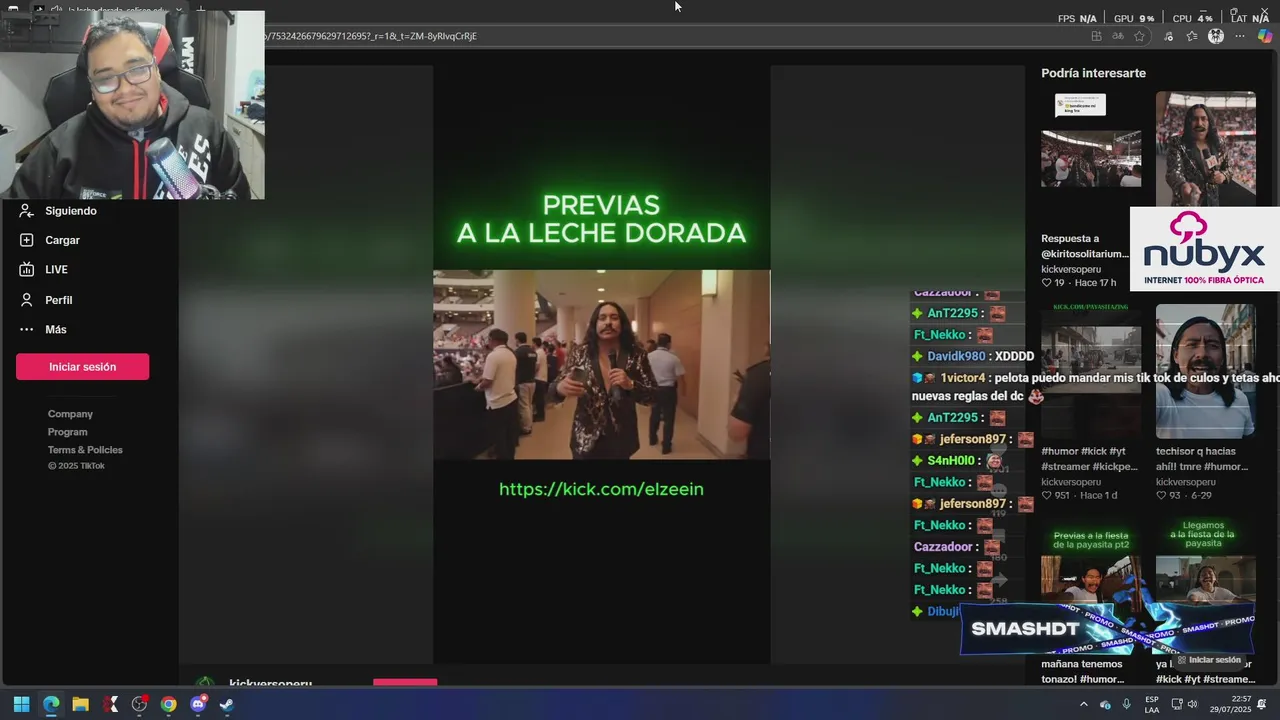Viewport: 1280px width, 720px height.
Task: Open the Perfil page
Action: 46,300
